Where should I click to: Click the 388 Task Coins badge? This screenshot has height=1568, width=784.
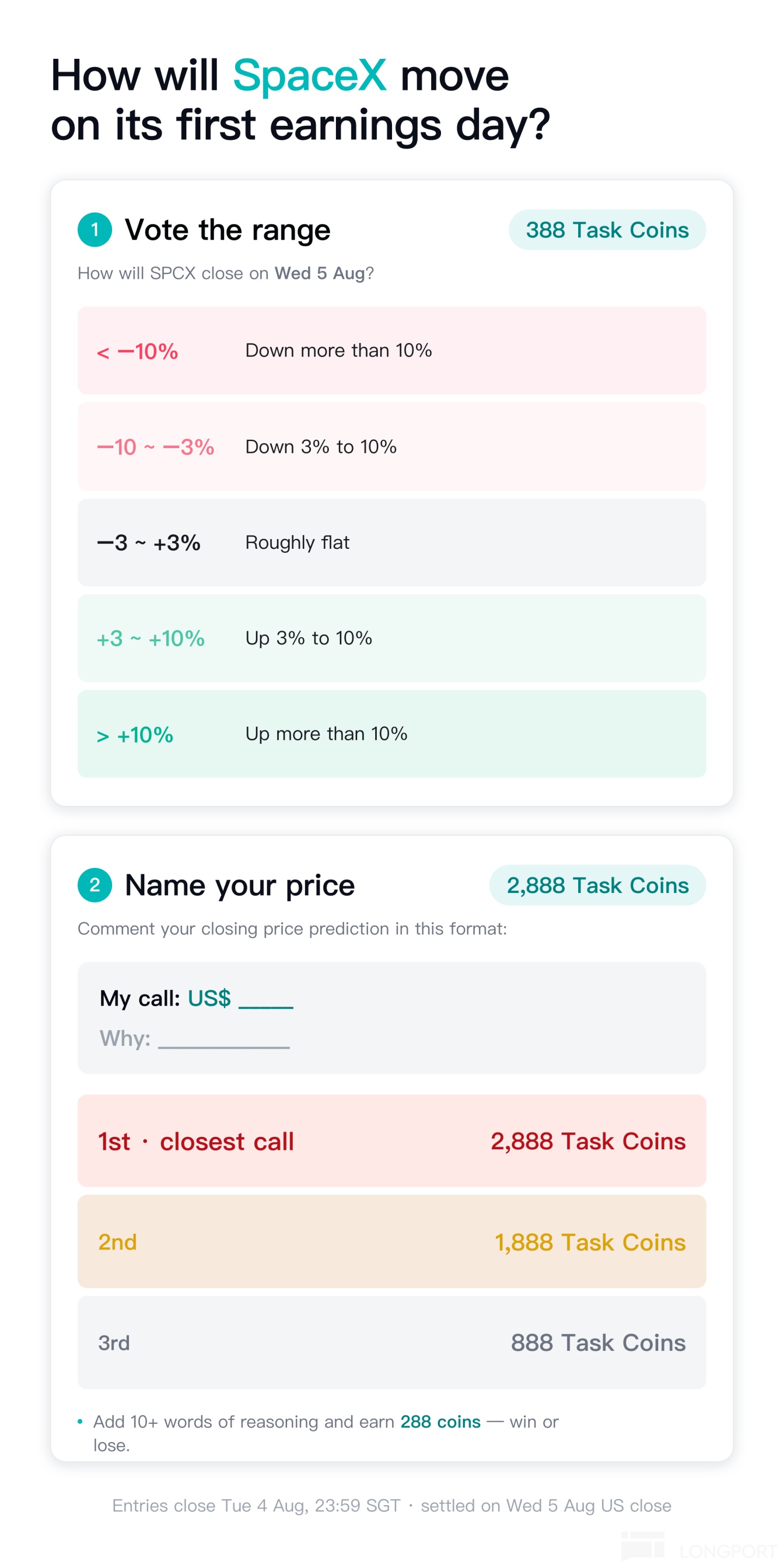(607, 229)
